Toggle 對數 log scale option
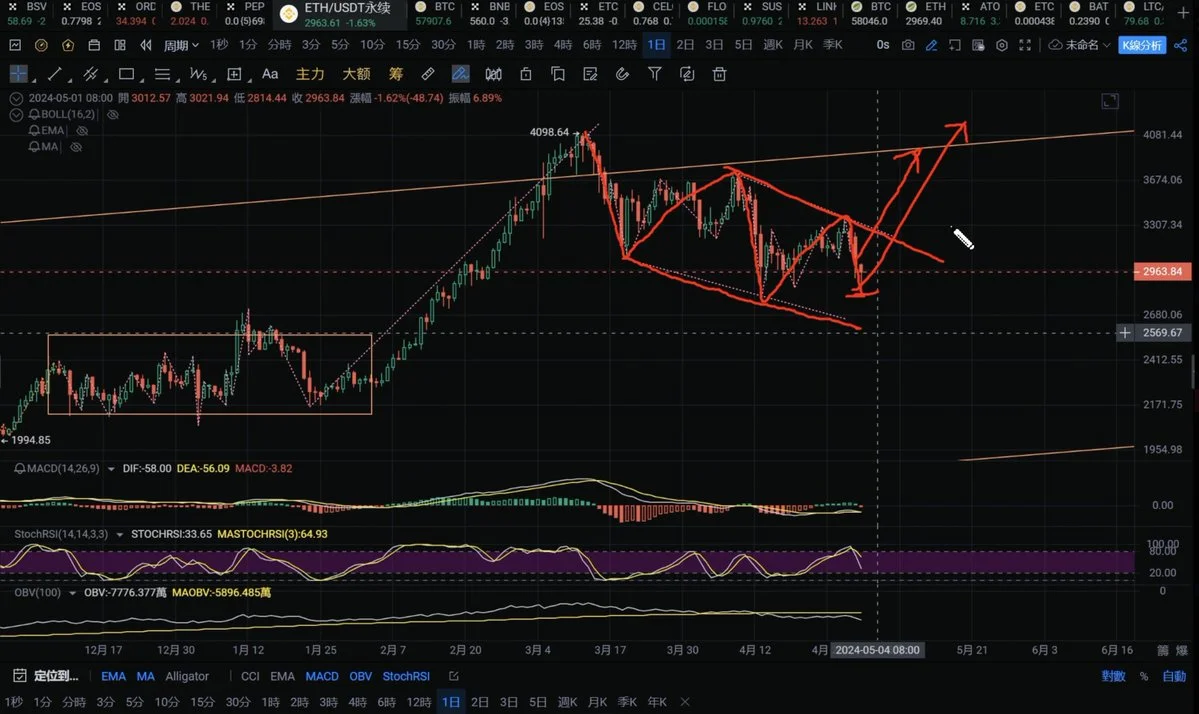 pos(1113,677)
